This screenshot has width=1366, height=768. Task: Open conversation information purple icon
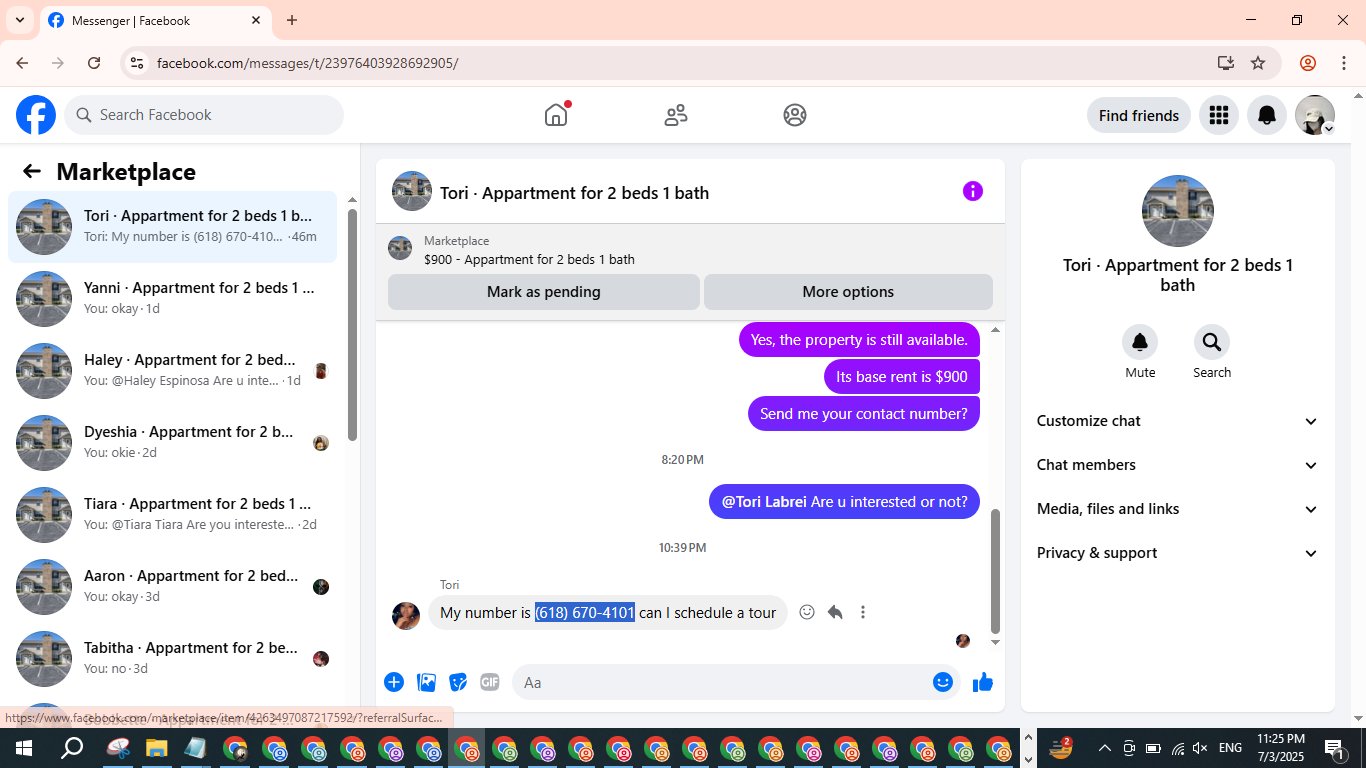pos(973,191)
